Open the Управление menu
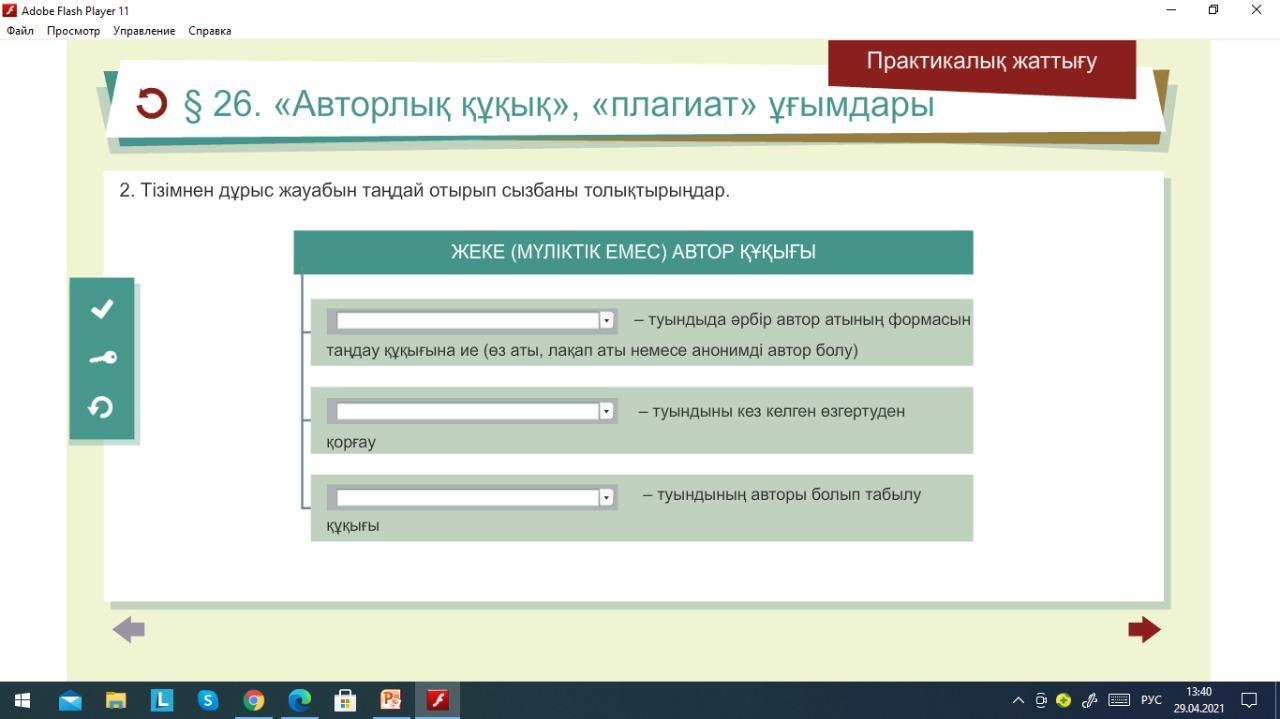The width and height of the screenshot is (1280, 719). (144, 31)
